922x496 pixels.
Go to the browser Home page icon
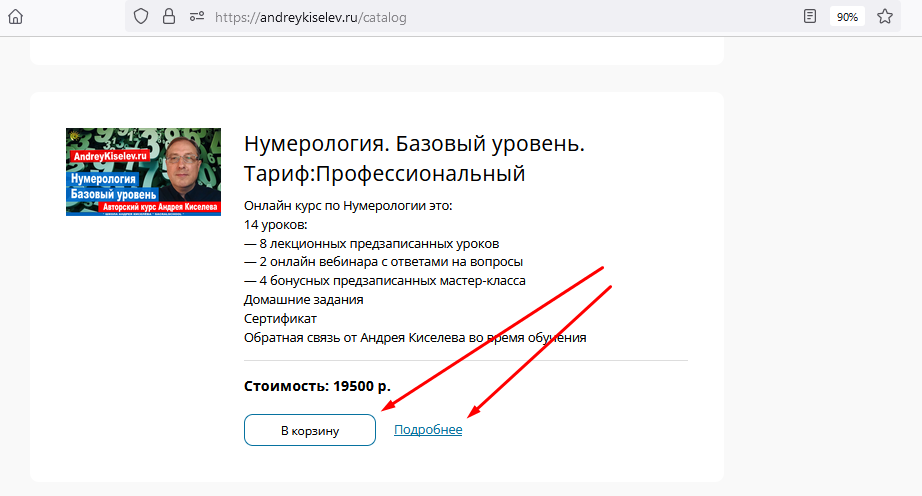(x=16, y=17)
